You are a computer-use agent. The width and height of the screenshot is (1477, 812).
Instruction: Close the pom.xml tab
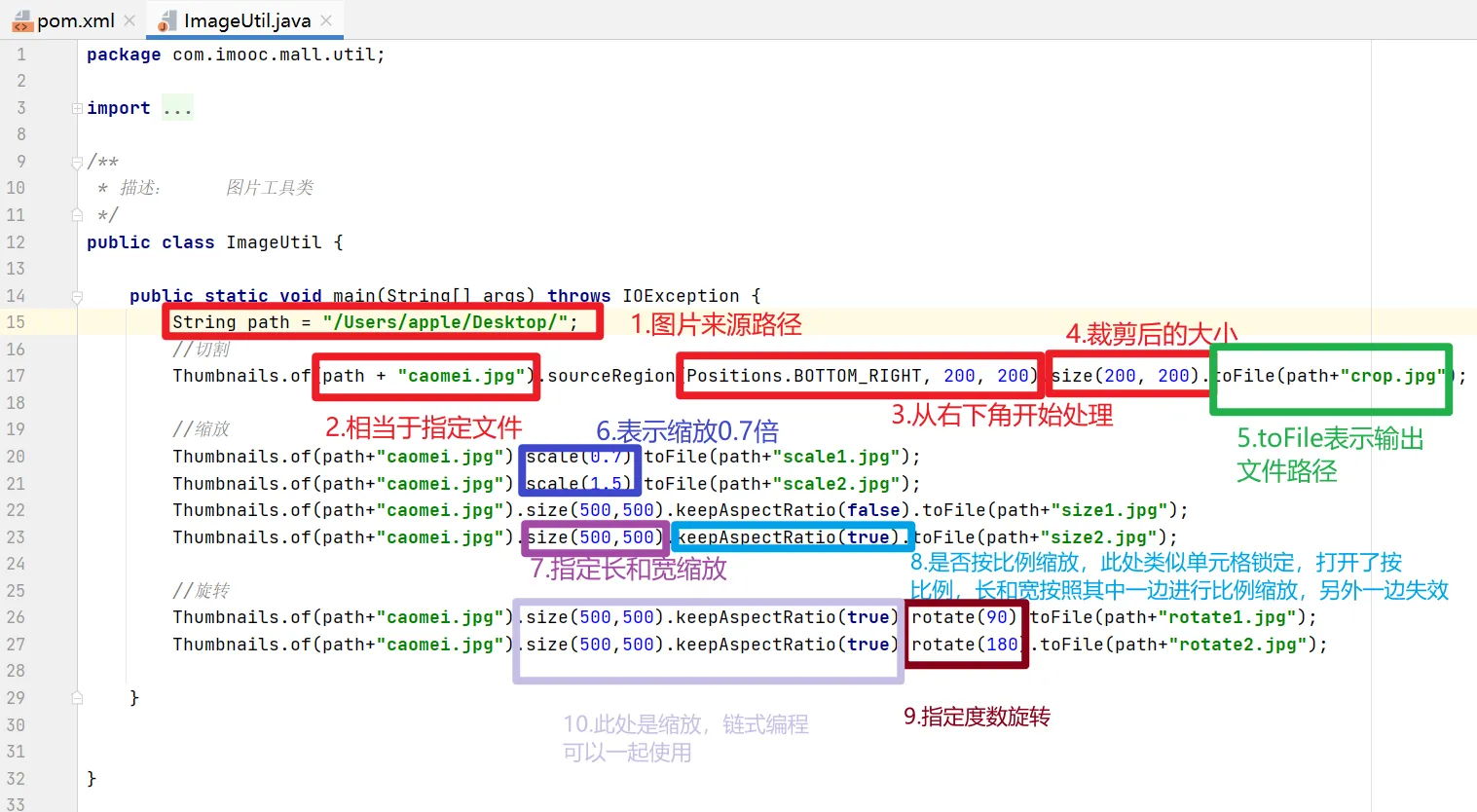pyautogui.click(x=129, y=20)
